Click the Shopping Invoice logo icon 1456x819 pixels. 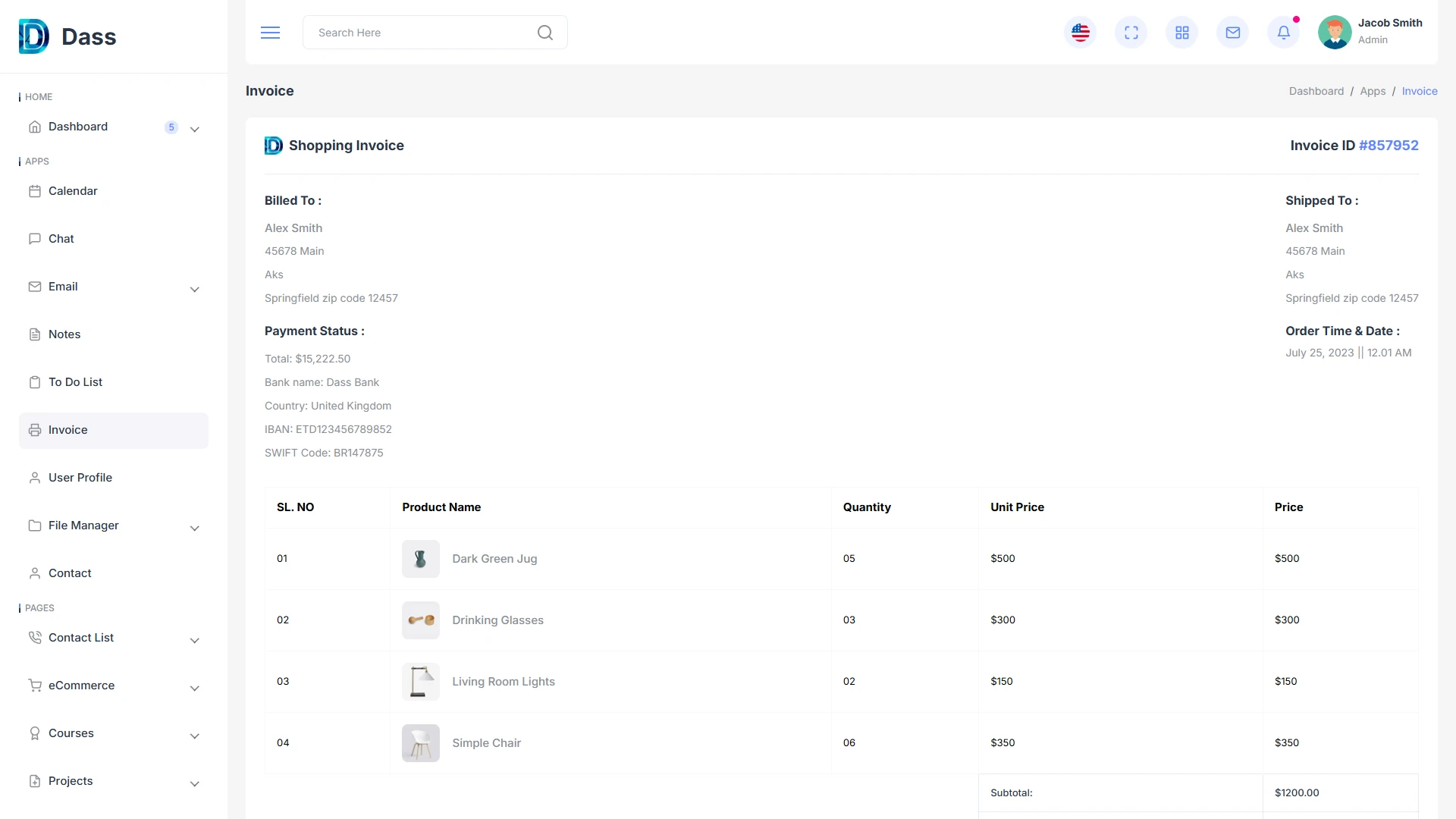click(x=273, y=146)
